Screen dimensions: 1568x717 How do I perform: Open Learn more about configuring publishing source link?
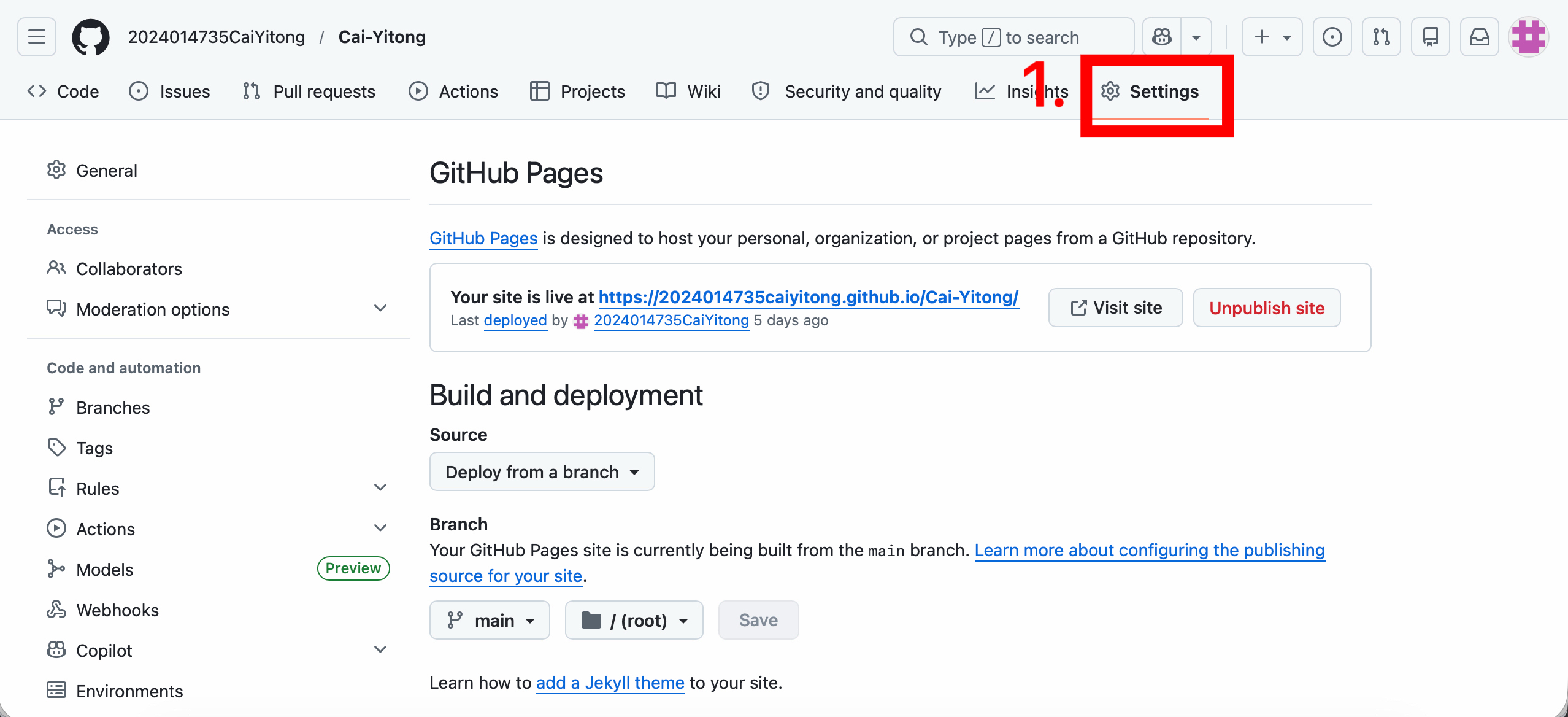1150,550
